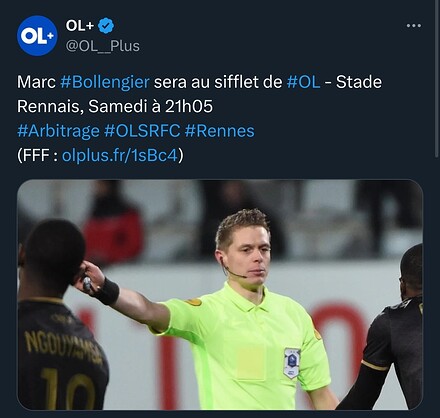Click the '(FFF :' text before the link
Image resolution: width=440 pixels, height=418 pixels.
pyautogui.click(x=38, y=155)
